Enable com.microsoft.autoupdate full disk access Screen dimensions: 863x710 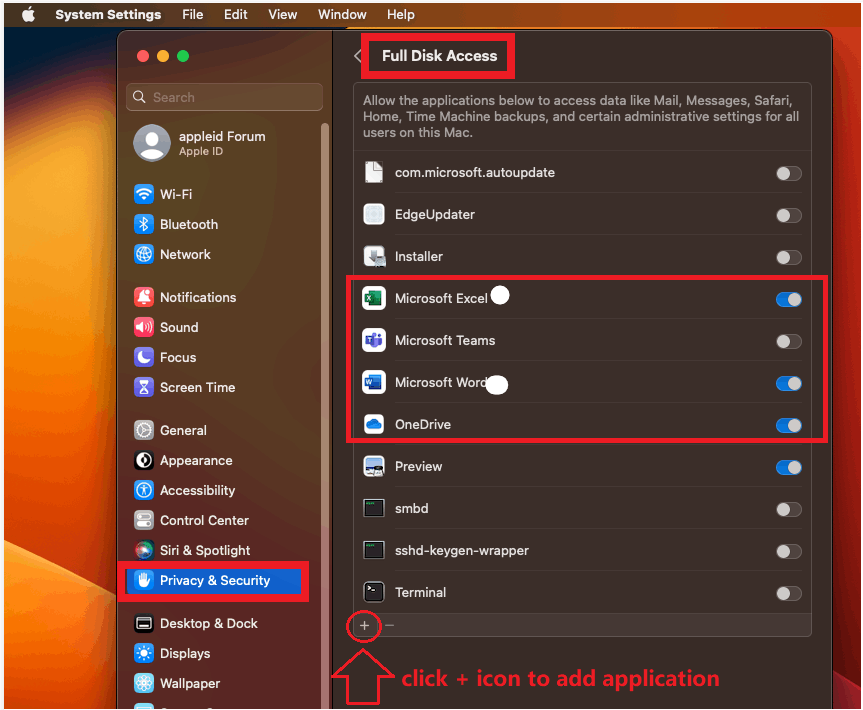pos(789,173)
